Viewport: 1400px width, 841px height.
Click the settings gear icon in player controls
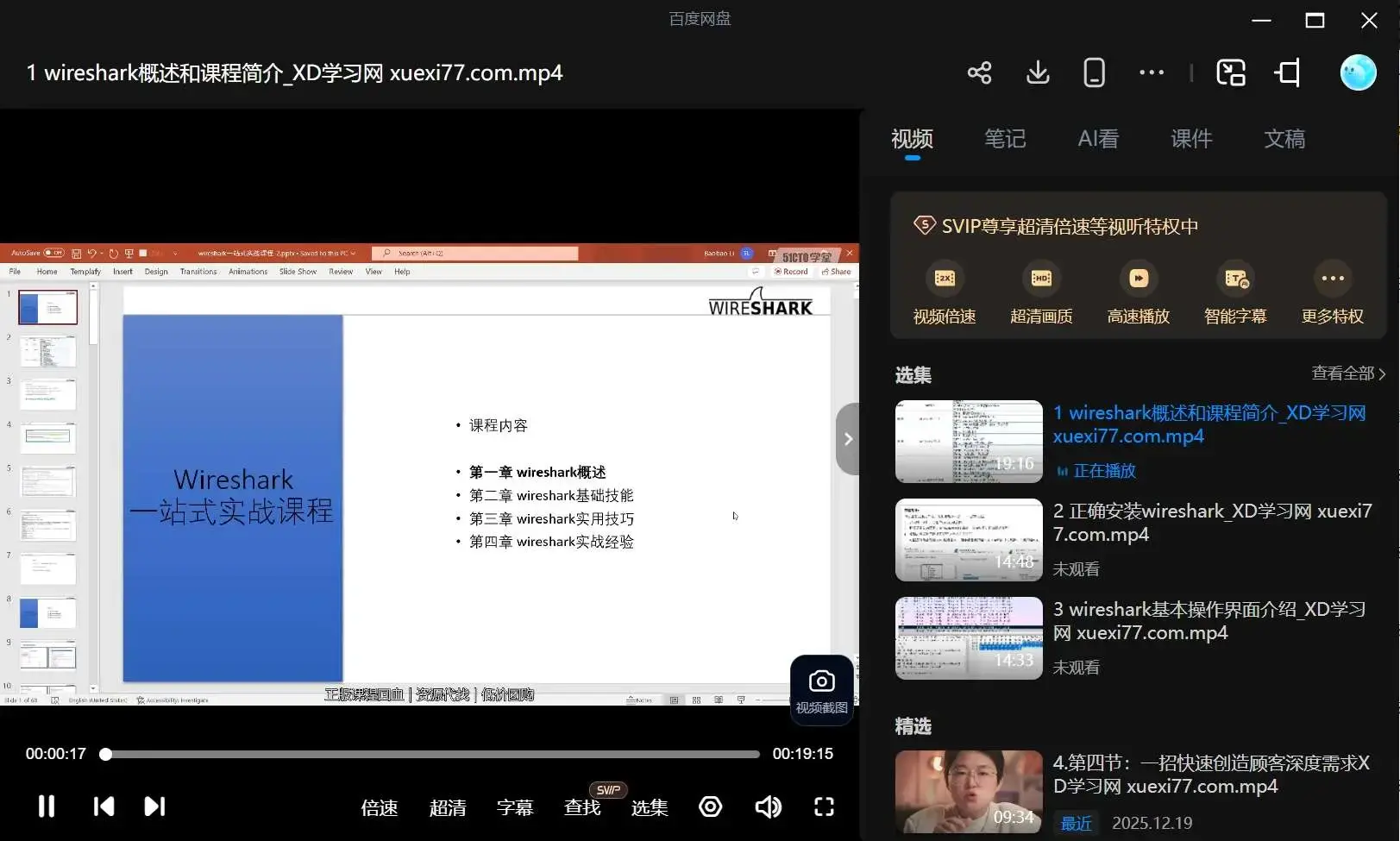(710, 806)
